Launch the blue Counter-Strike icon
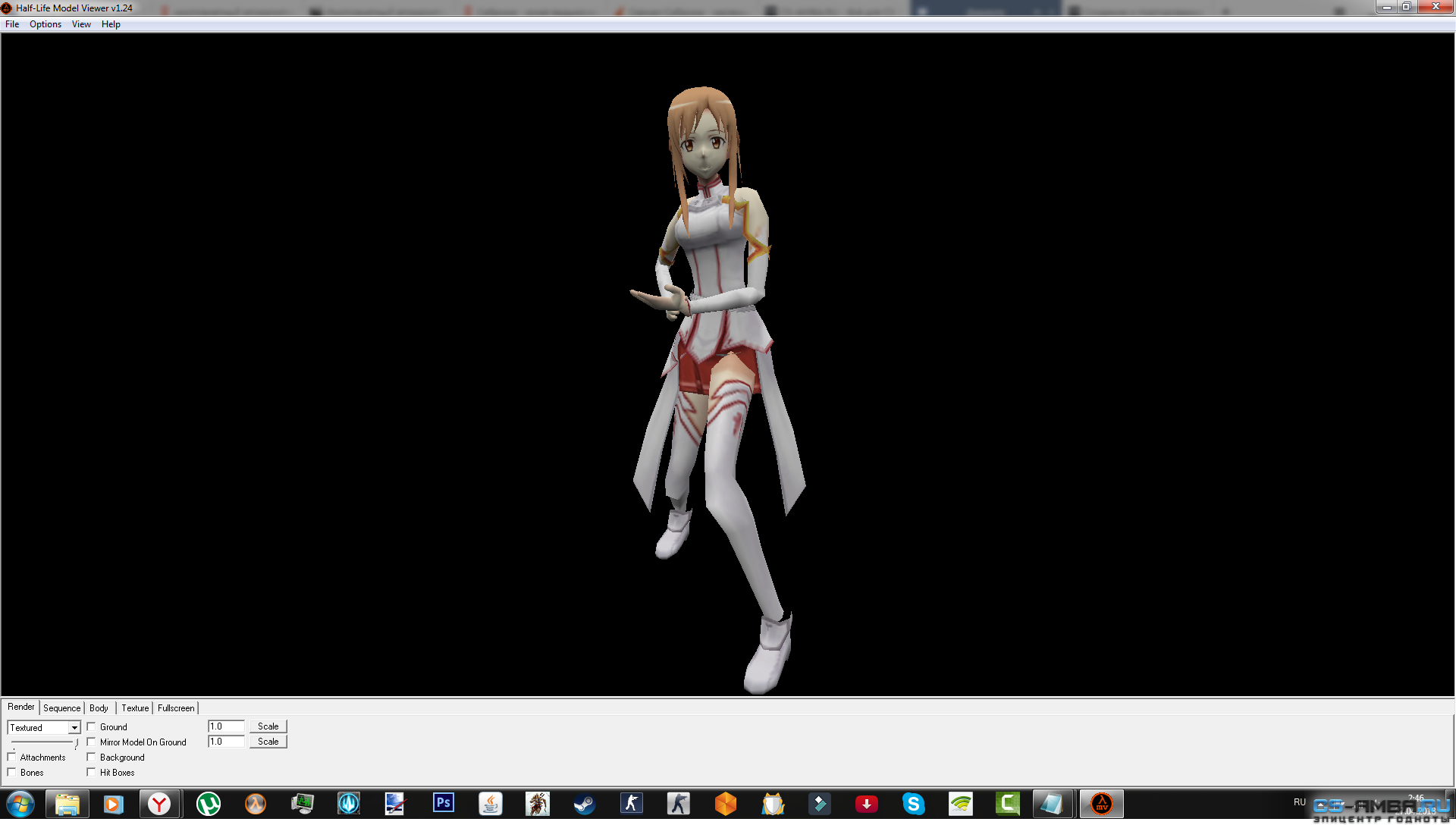Image resolution: width=1456 pixels, height=825 pixels. coord(631,804)
